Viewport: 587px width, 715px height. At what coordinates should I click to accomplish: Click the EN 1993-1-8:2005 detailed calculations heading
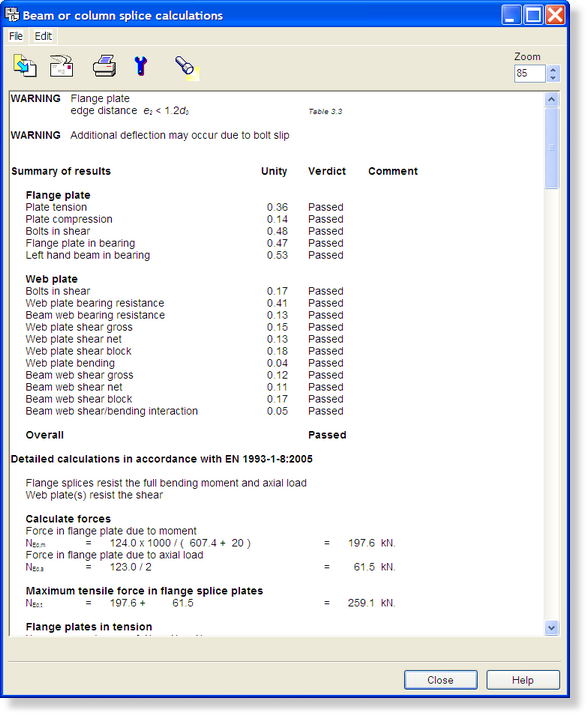click(162, 459)
